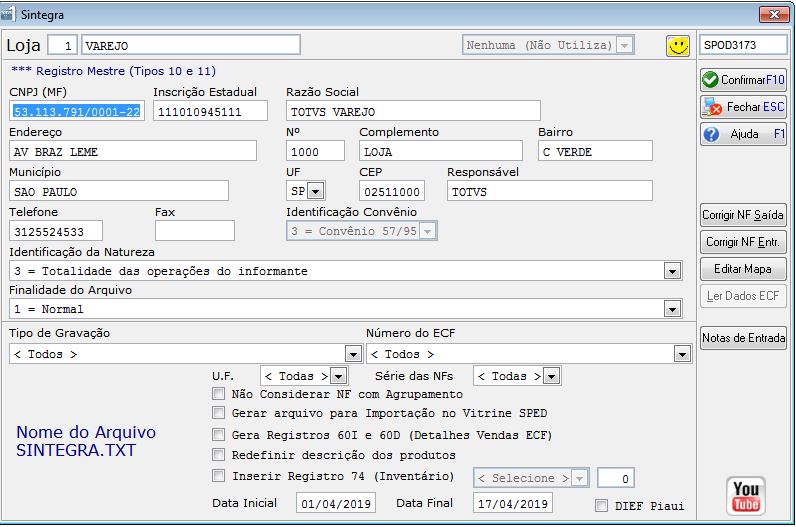
Task: Open Tipo de Gravação dropdown
Action: pos(353,354)
